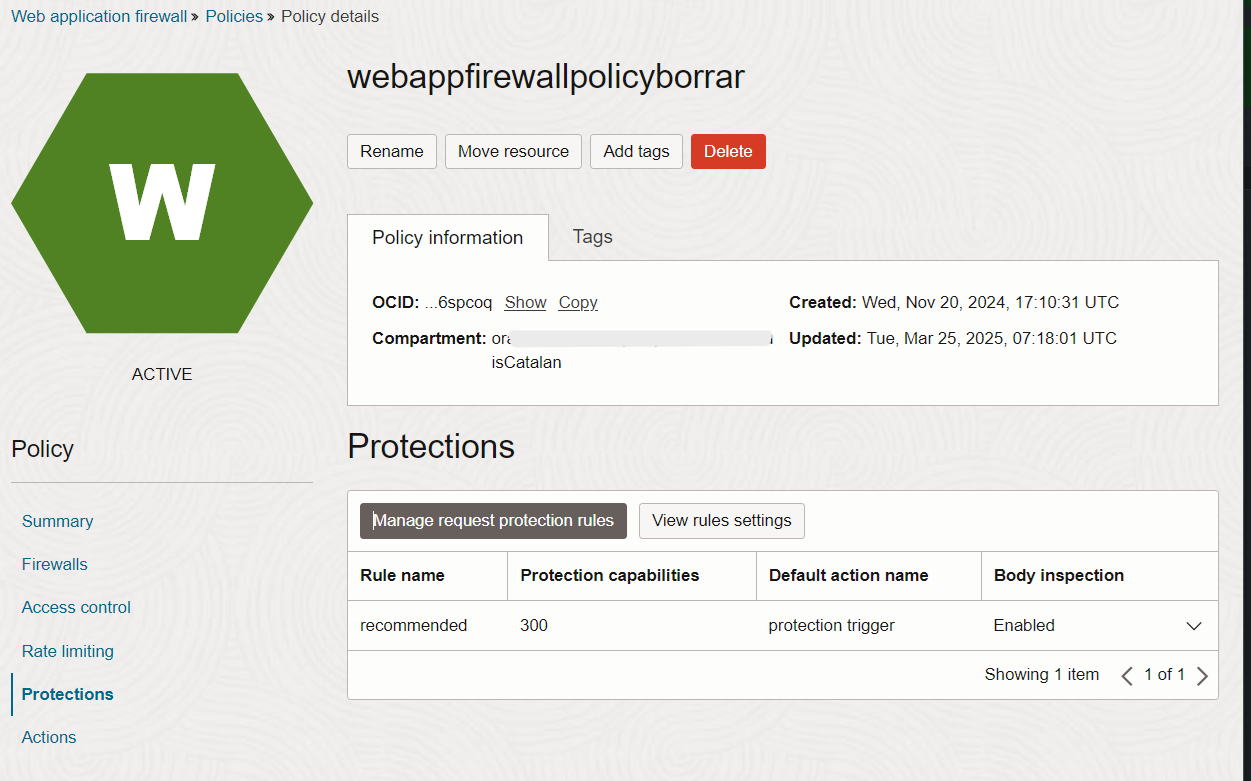This screenshot has width=1251, height=781.
Task: Open the Summary section in sidebar
Action: (x=57, y=521)
